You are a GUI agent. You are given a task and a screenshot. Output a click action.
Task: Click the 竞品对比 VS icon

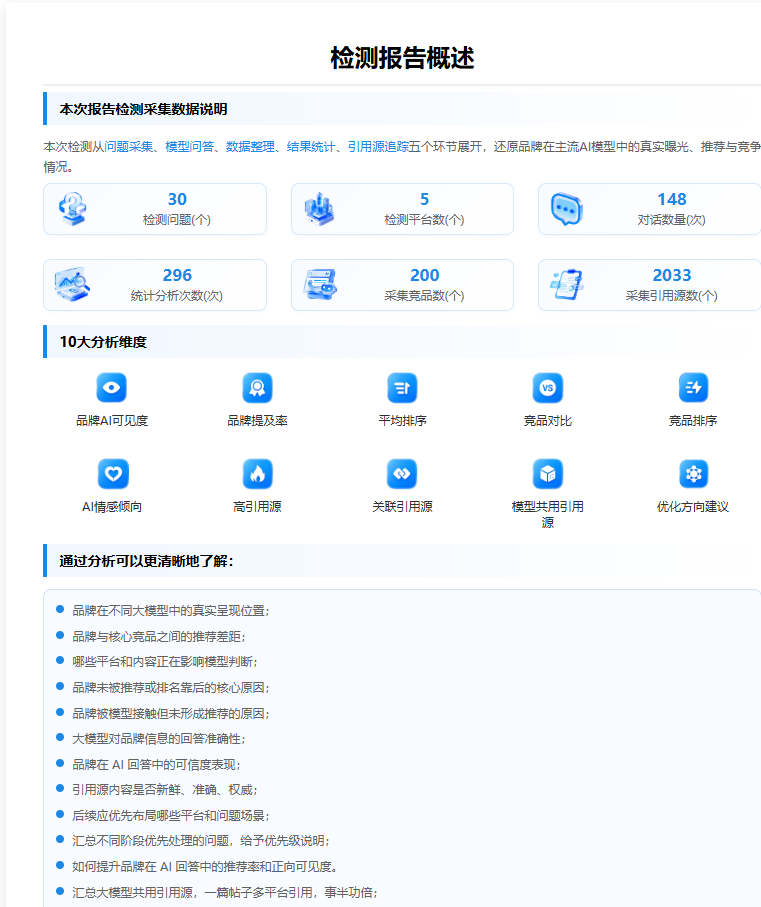point(548,388)
